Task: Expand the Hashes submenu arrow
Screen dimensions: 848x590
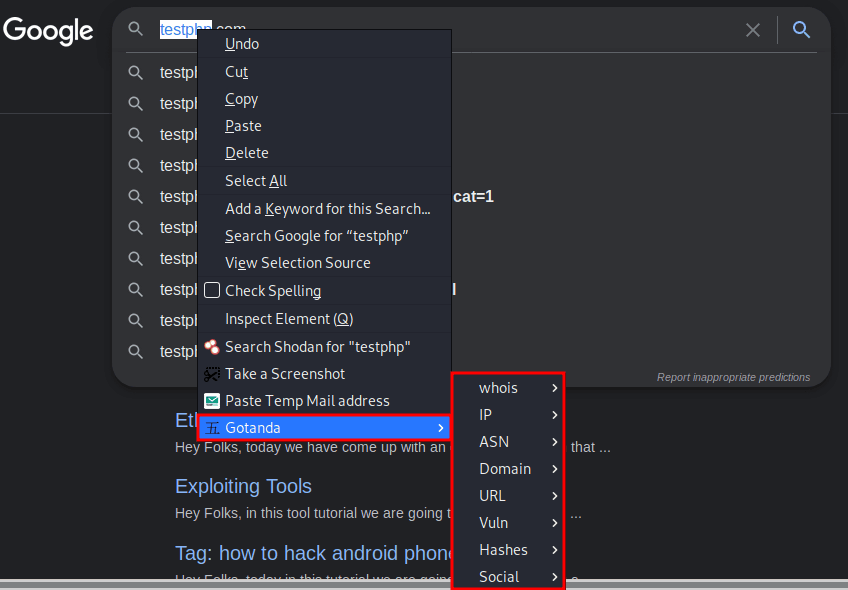Action: [x=555, y=550]
